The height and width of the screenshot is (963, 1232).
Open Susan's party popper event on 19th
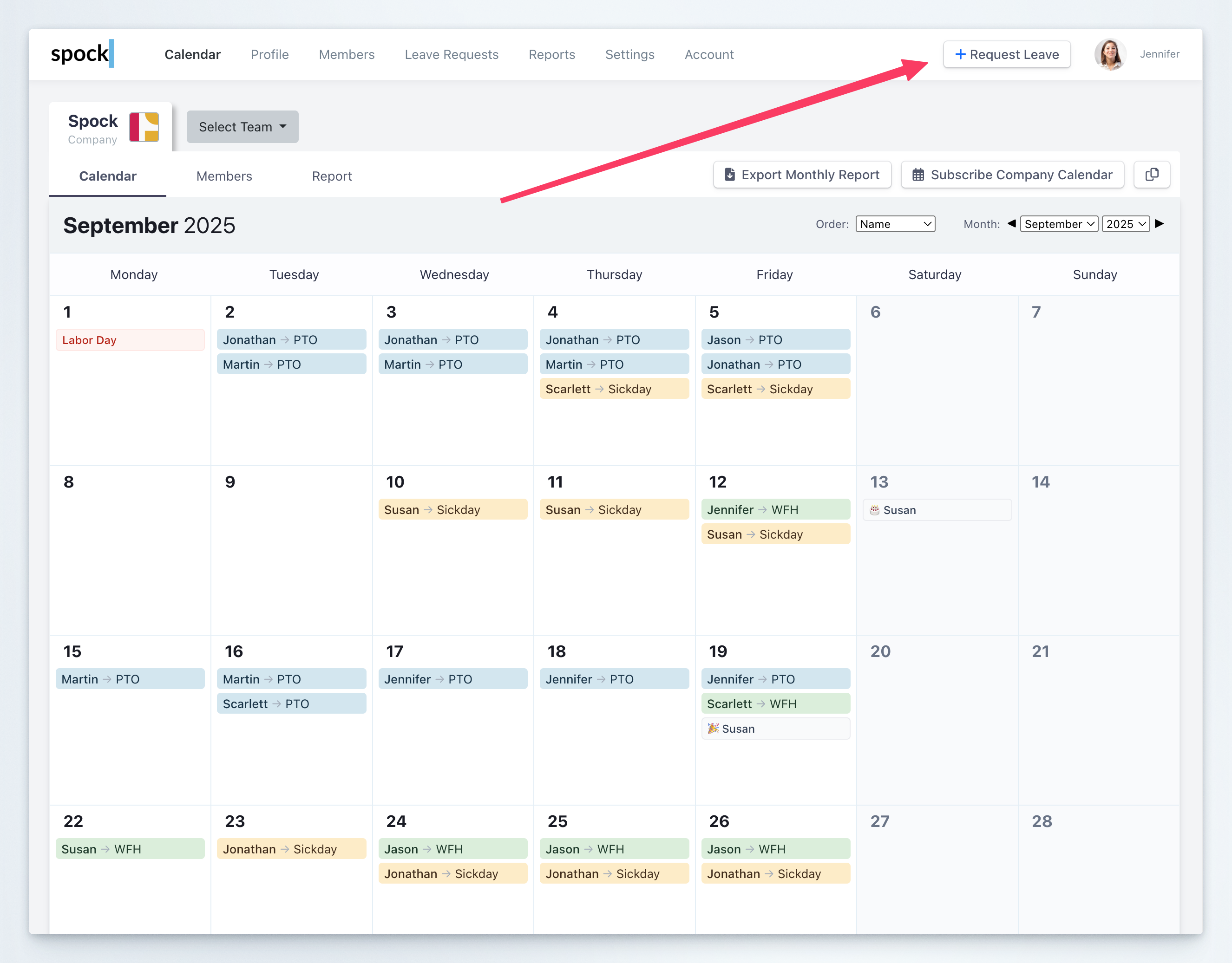(775, 729)
